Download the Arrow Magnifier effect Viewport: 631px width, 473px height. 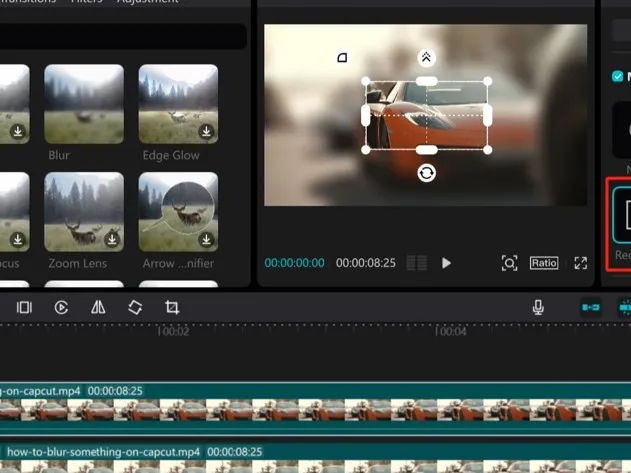pyautogui.click(x=206, y=240)
